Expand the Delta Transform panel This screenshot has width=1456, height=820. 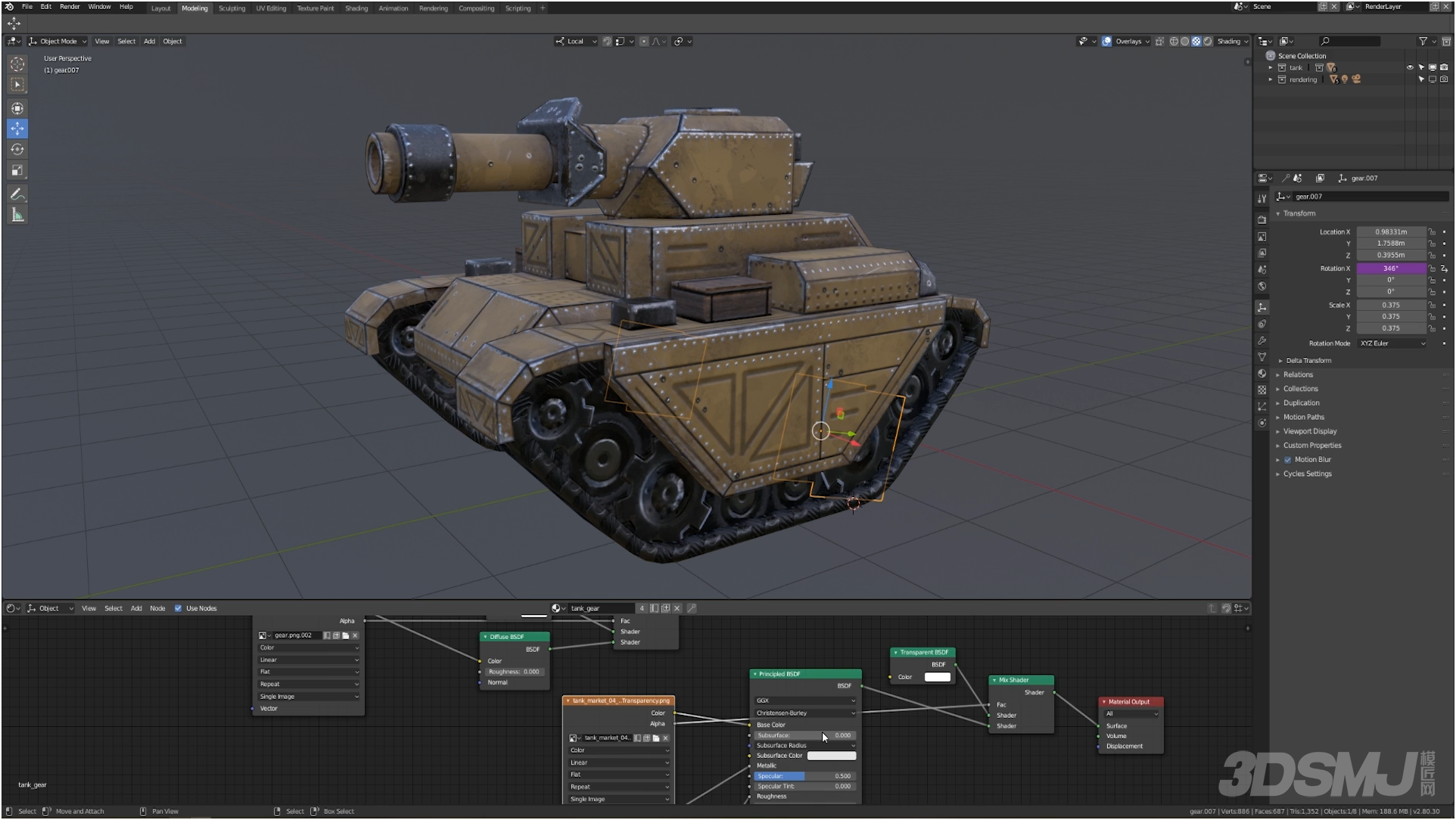(1308, 361)
